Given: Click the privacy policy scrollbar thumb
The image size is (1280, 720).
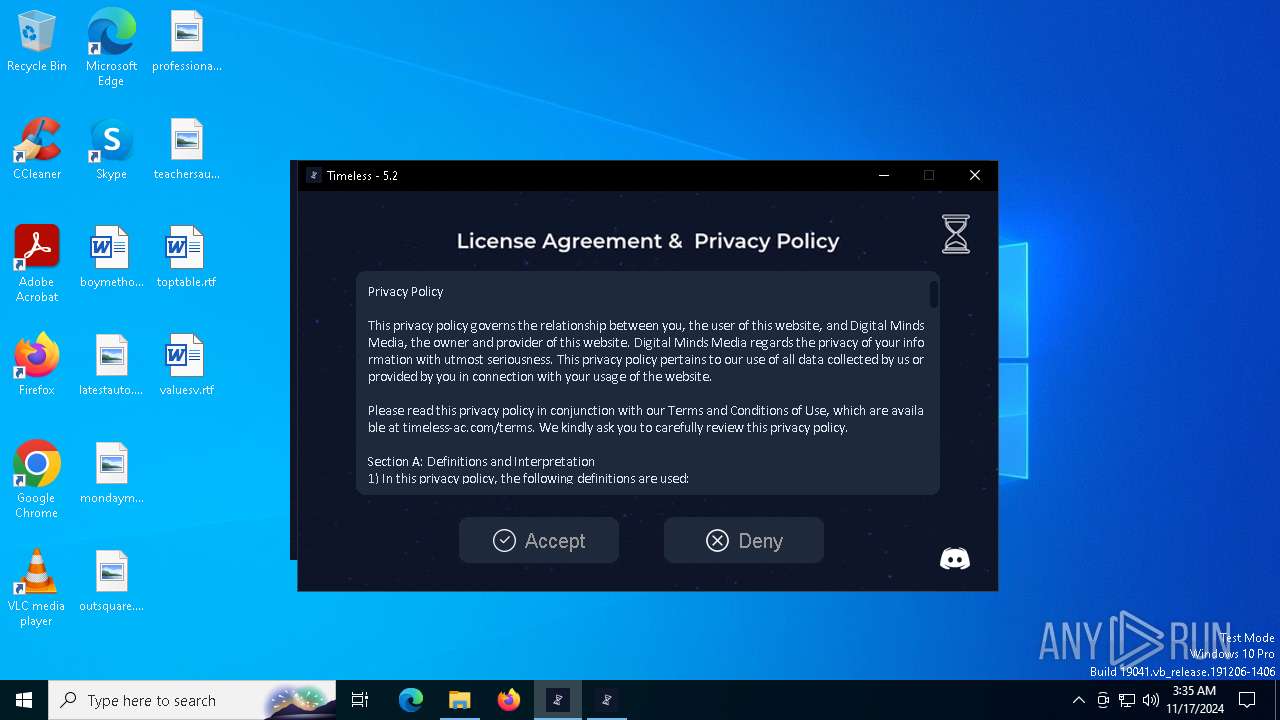Looking at the screenshot, I should tap(934, 294).
